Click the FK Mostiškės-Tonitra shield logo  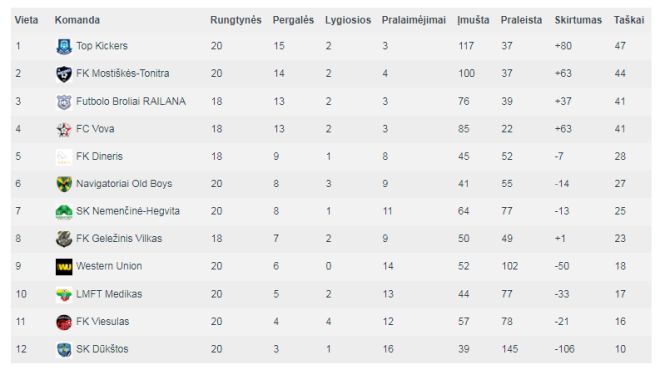64,74
